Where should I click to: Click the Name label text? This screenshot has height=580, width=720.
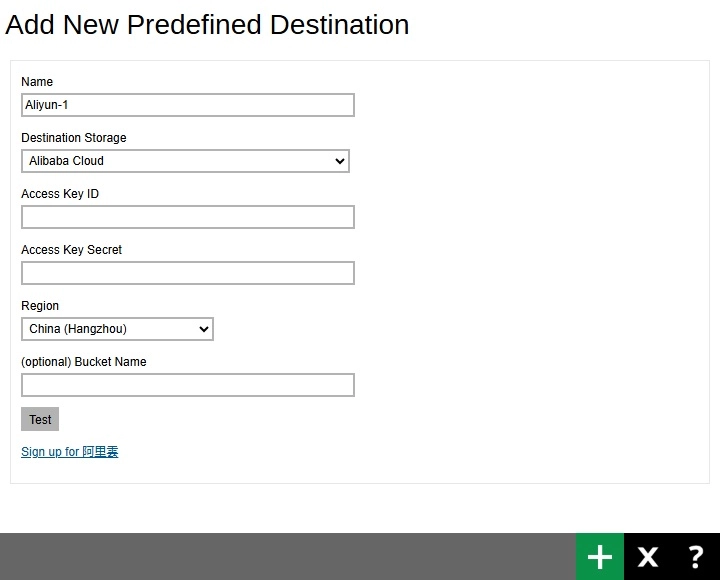(x=37, y=82)
